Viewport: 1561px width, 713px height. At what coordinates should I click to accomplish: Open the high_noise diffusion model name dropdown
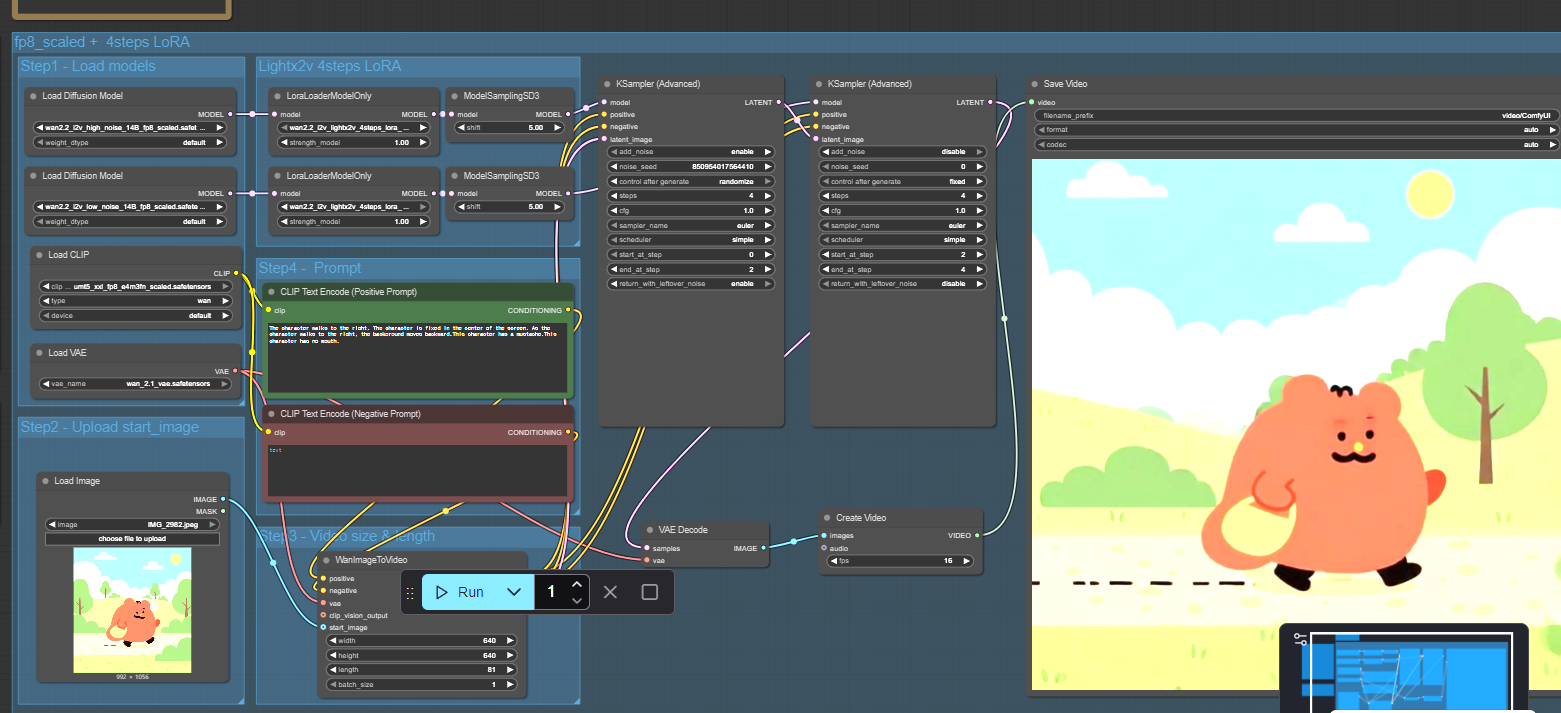(x=130, y=127)
